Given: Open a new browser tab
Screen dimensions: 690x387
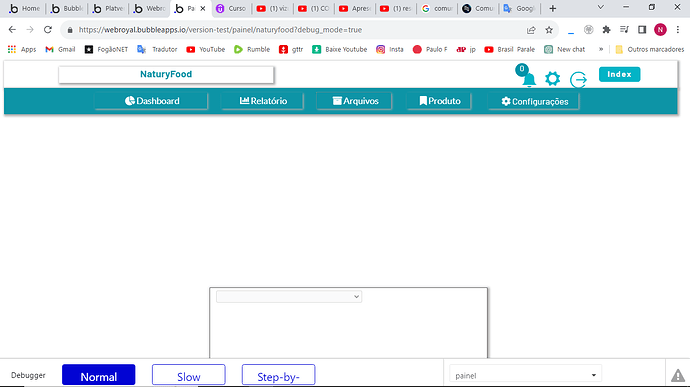Looking at the screenshot, I should coord(553,8).
